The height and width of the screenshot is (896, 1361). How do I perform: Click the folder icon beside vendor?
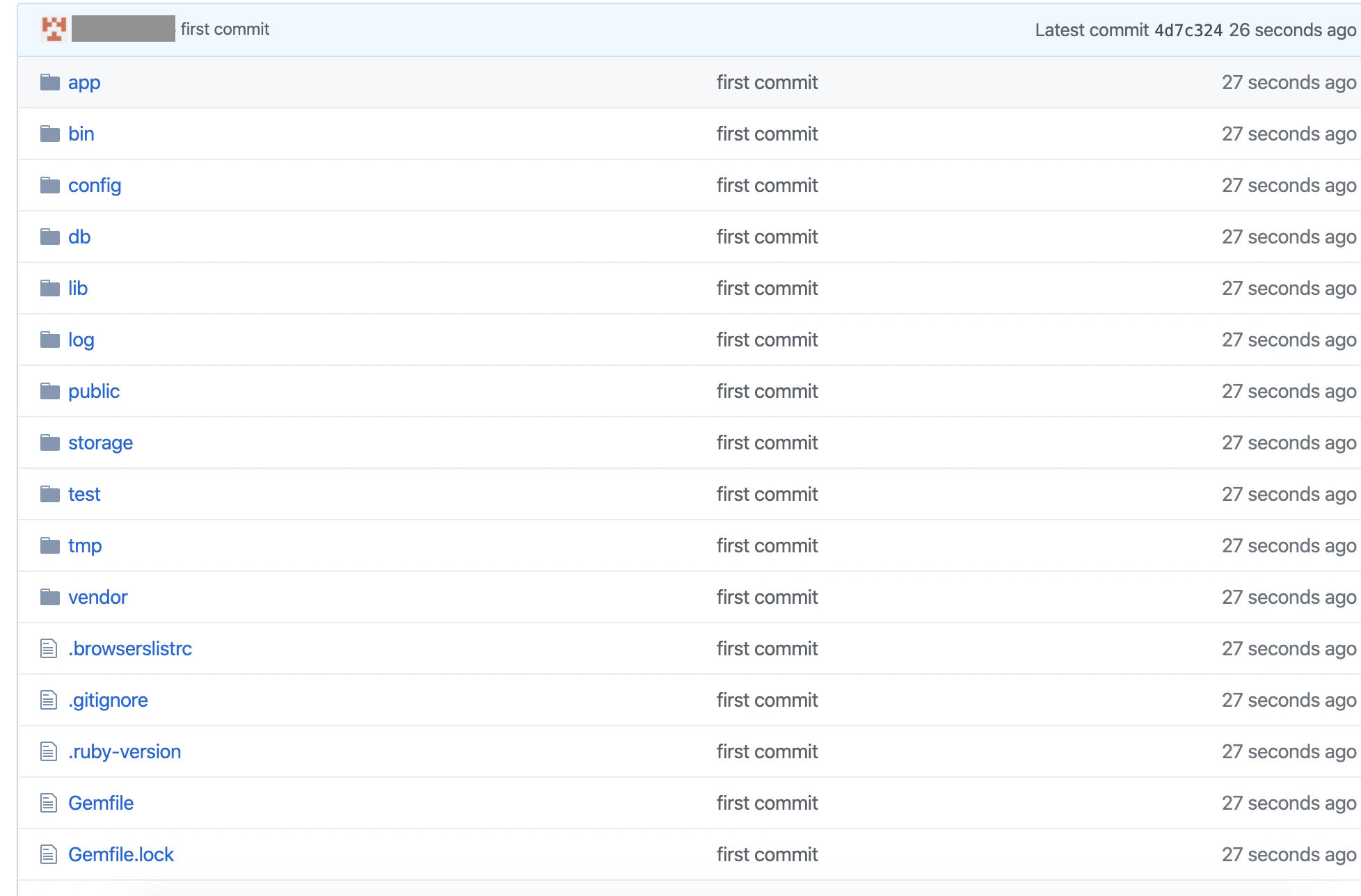pos(50,597)
